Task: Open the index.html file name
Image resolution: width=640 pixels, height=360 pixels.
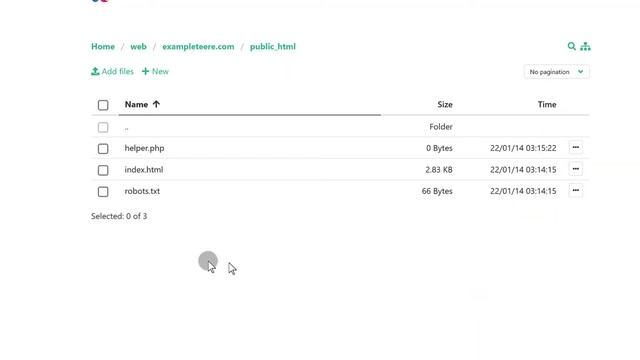Action: [x=144, y=170]
